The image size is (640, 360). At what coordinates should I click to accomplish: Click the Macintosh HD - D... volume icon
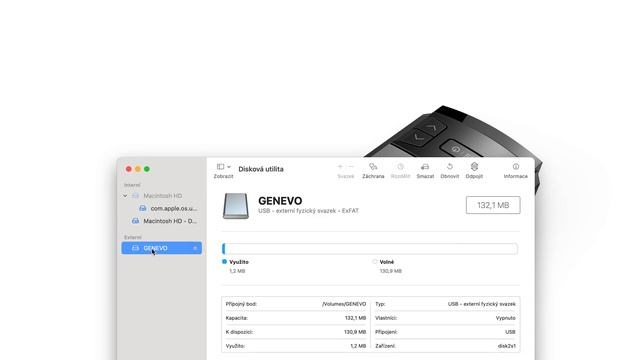coord(136,221)
